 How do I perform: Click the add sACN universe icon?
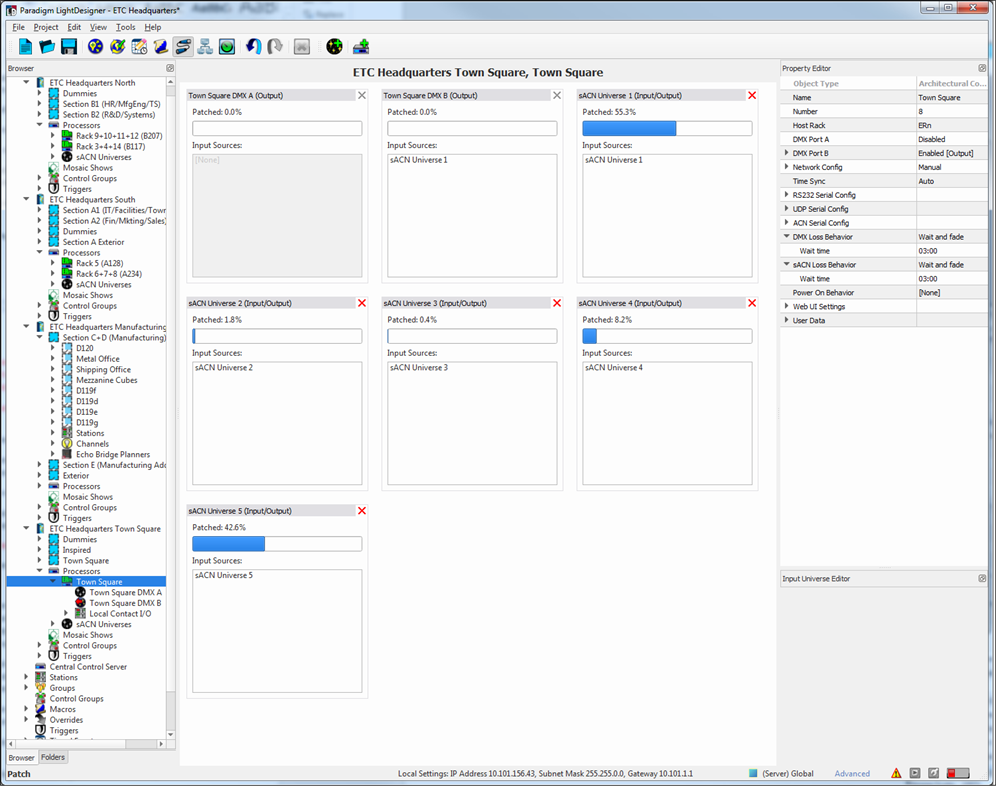[334, 46]
